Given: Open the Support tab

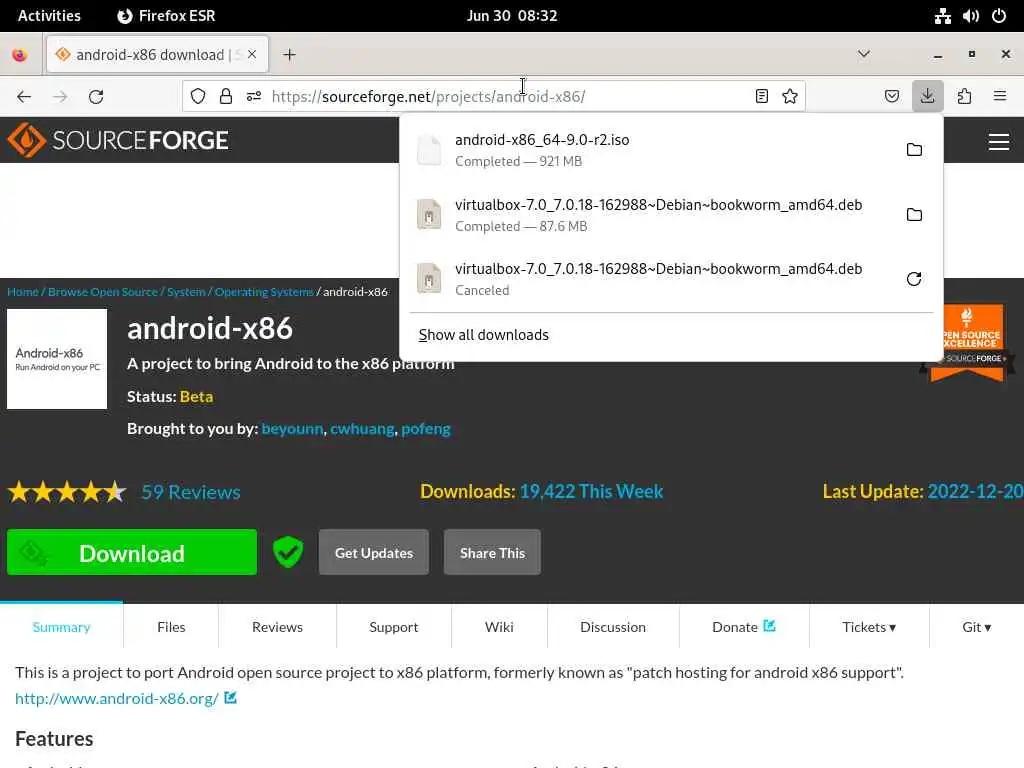Looking at the screenshot, I should tap(394, 627).
